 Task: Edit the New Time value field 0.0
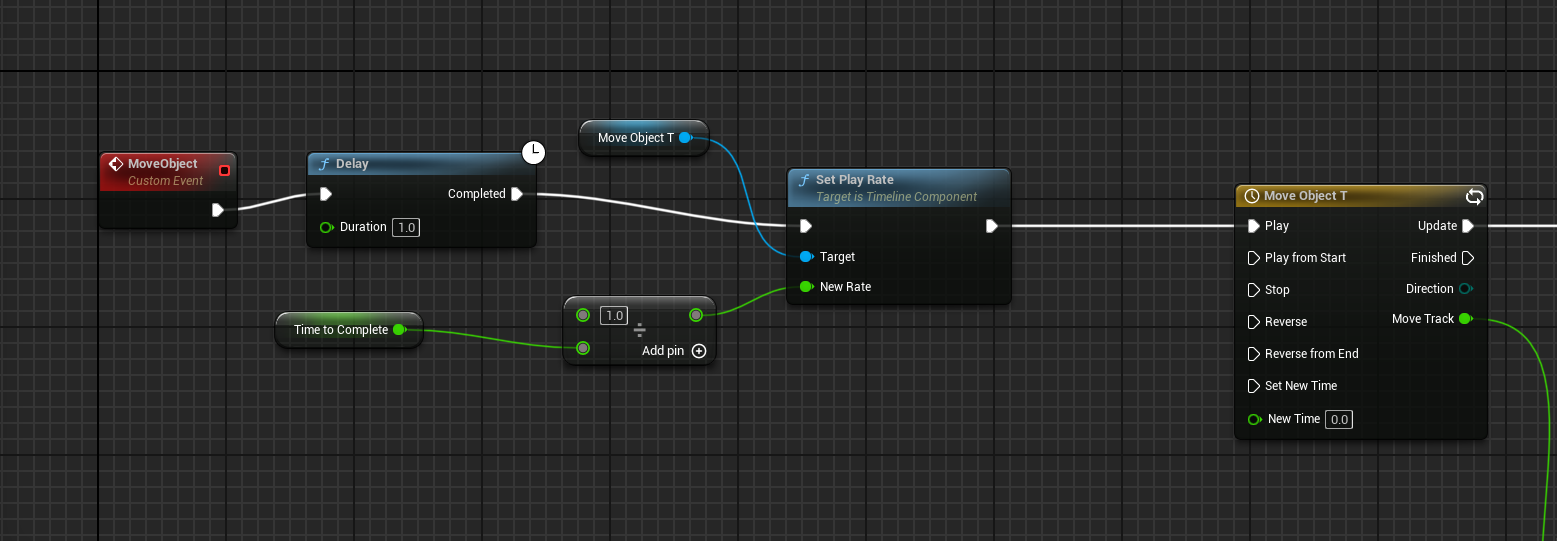pos(1339,419)
